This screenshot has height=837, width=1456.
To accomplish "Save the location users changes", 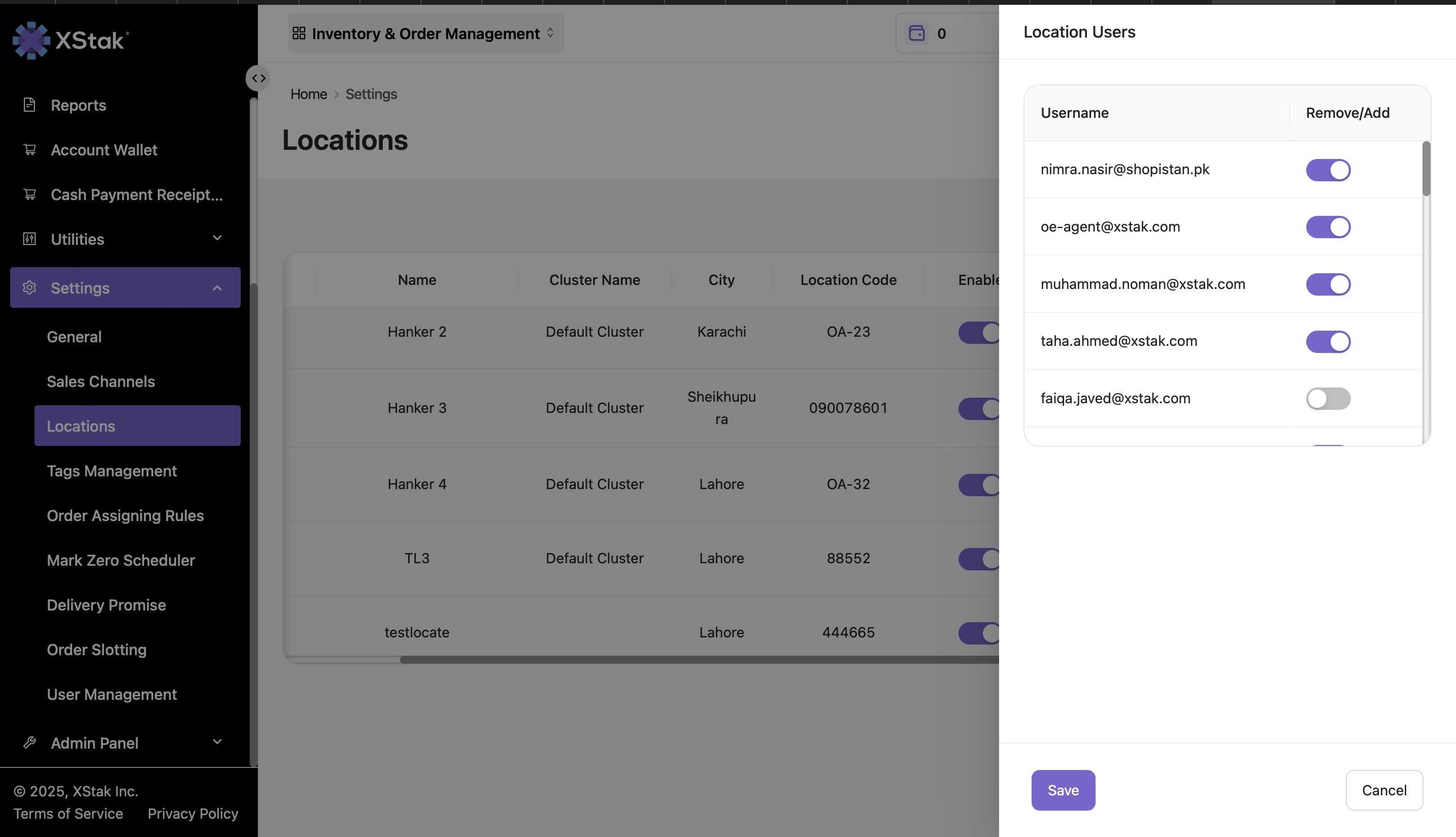I will (1063, 790).
